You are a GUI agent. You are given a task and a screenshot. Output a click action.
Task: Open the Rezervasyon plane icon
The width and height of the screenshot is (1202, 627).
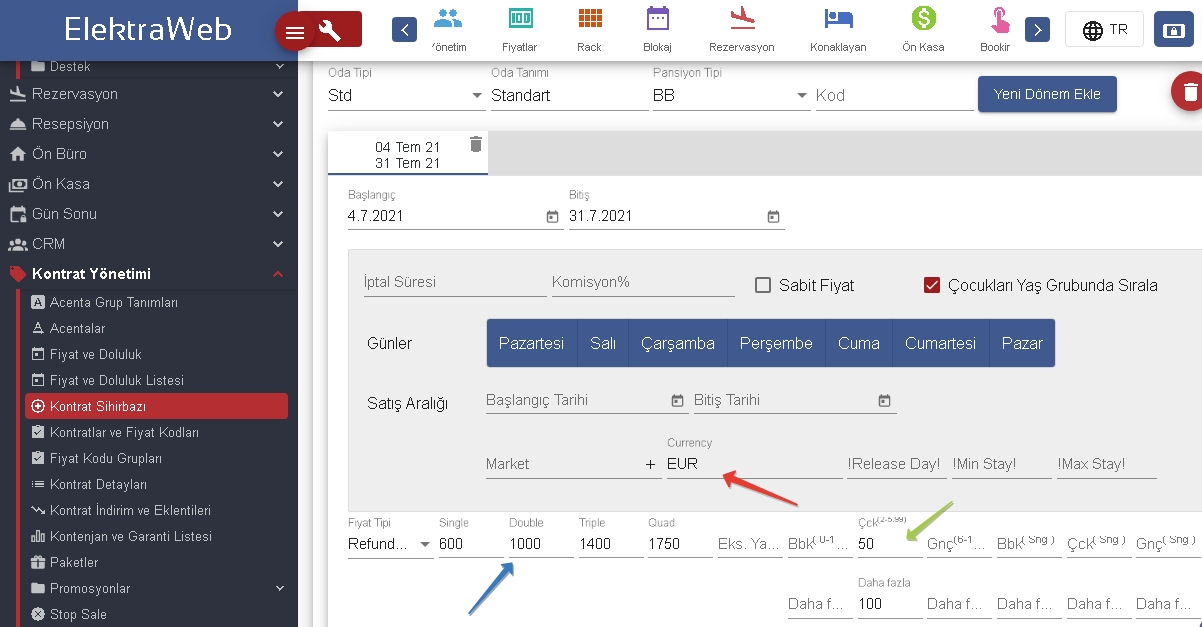(x=741, y=19)
